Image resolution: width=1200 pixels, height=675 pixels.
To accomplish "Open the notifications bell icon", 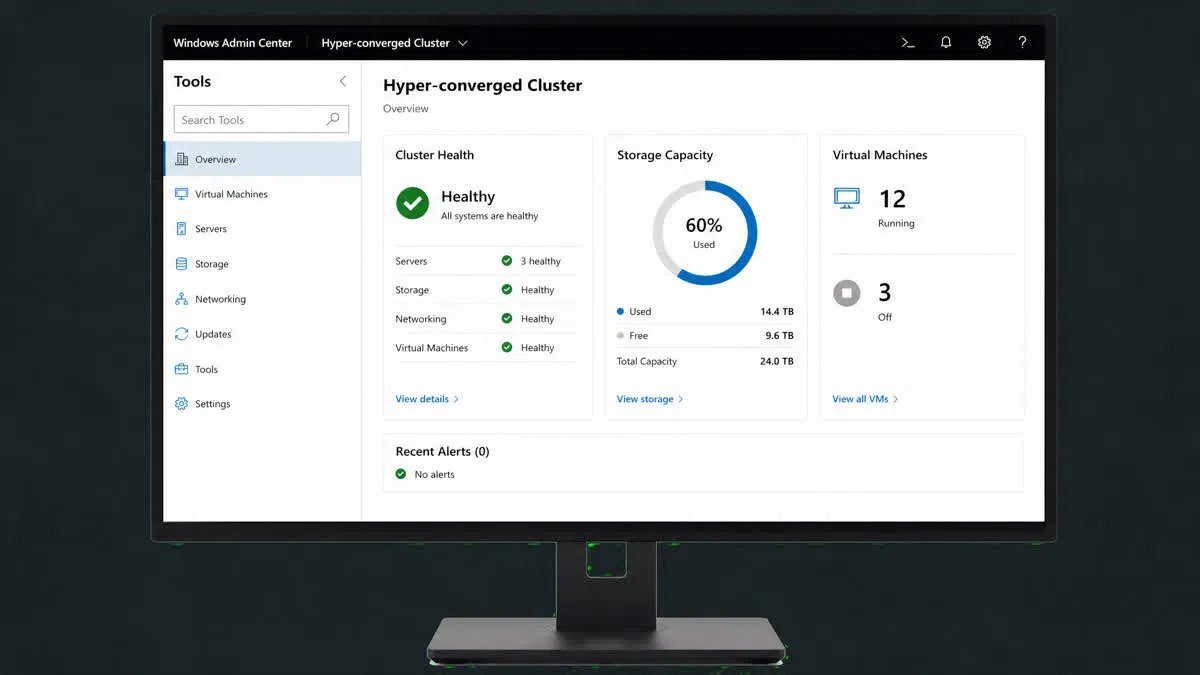I will coord(946,43).
